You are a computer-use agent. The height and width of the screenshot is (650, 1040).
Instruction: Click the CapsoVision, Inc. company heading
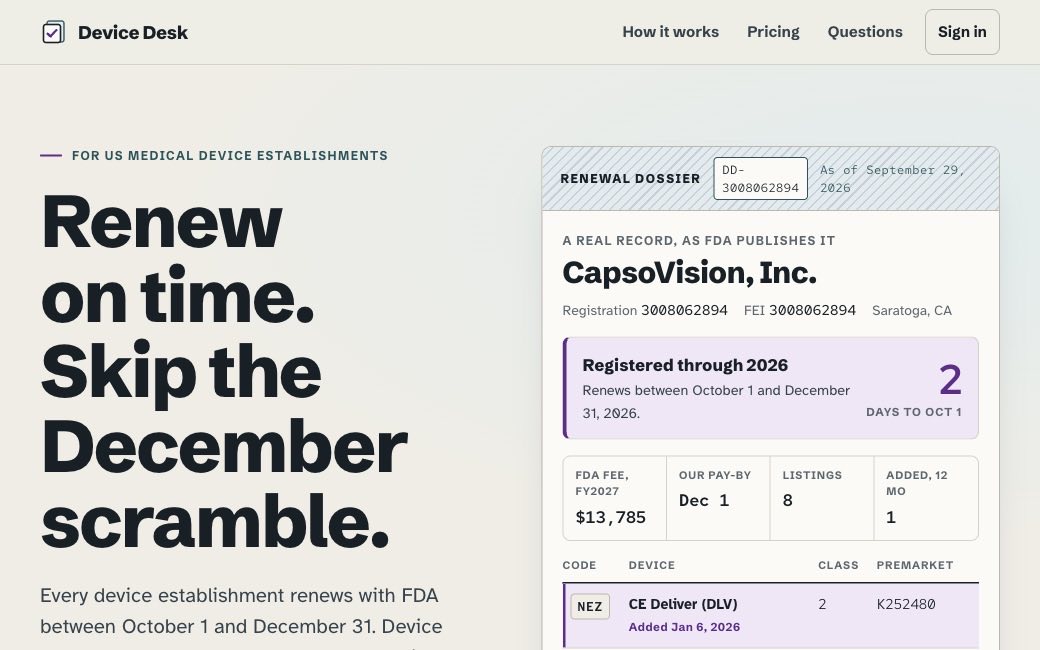(689, 273)
